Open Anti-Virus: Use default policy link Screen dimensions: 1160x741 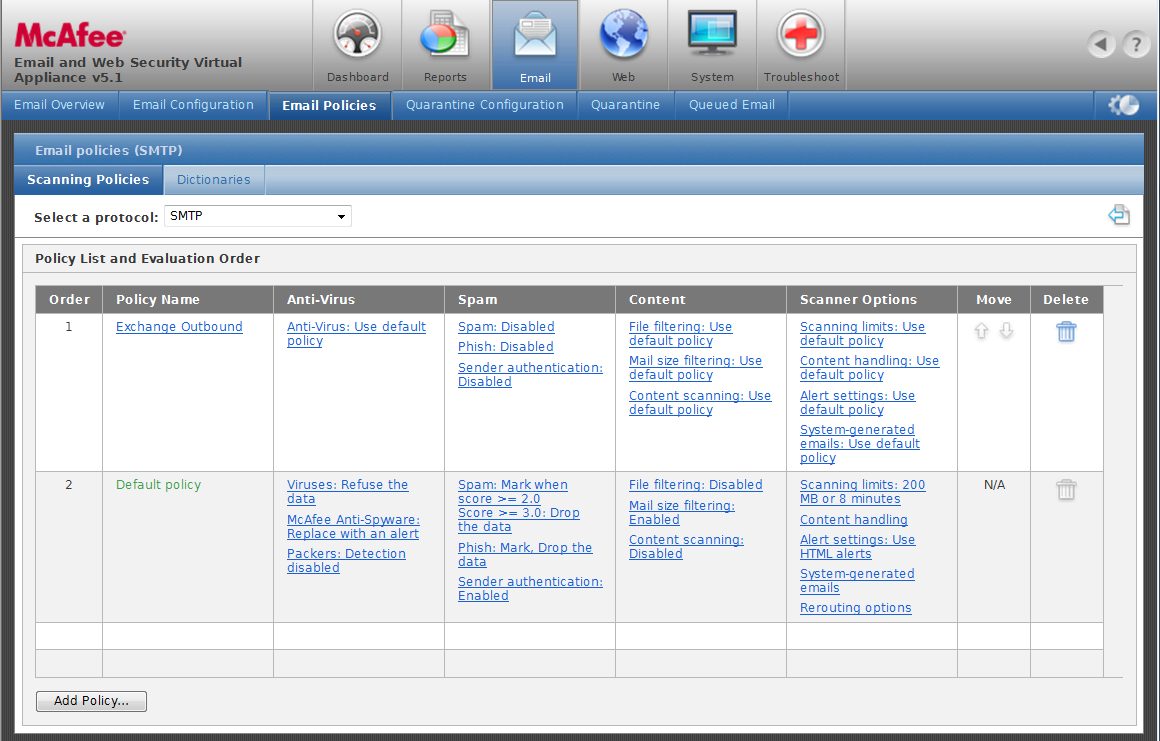click(356, 334)
